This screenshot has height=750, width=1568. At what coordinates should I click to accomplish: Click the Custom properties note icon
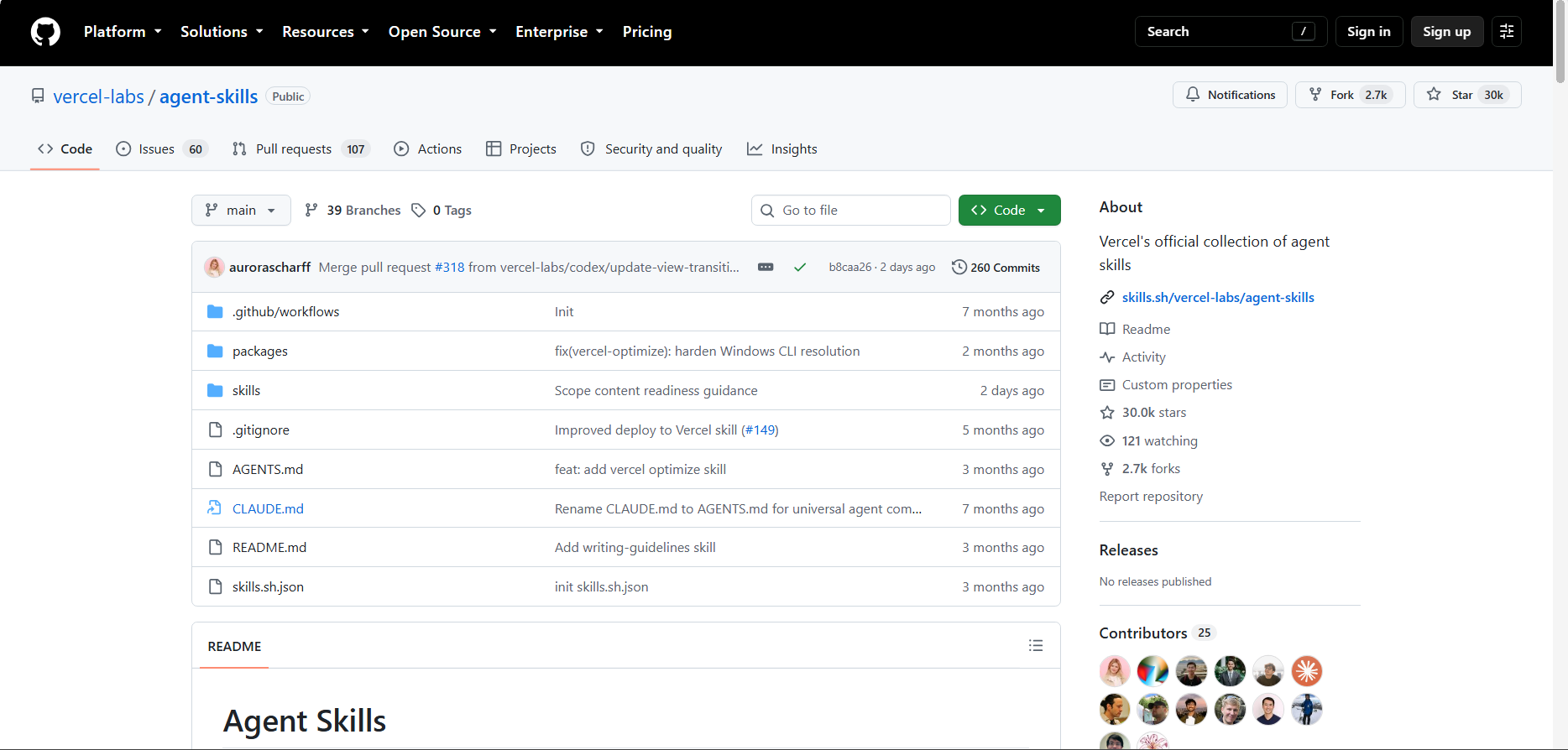pyautogui.click(x=1107, y=385)
